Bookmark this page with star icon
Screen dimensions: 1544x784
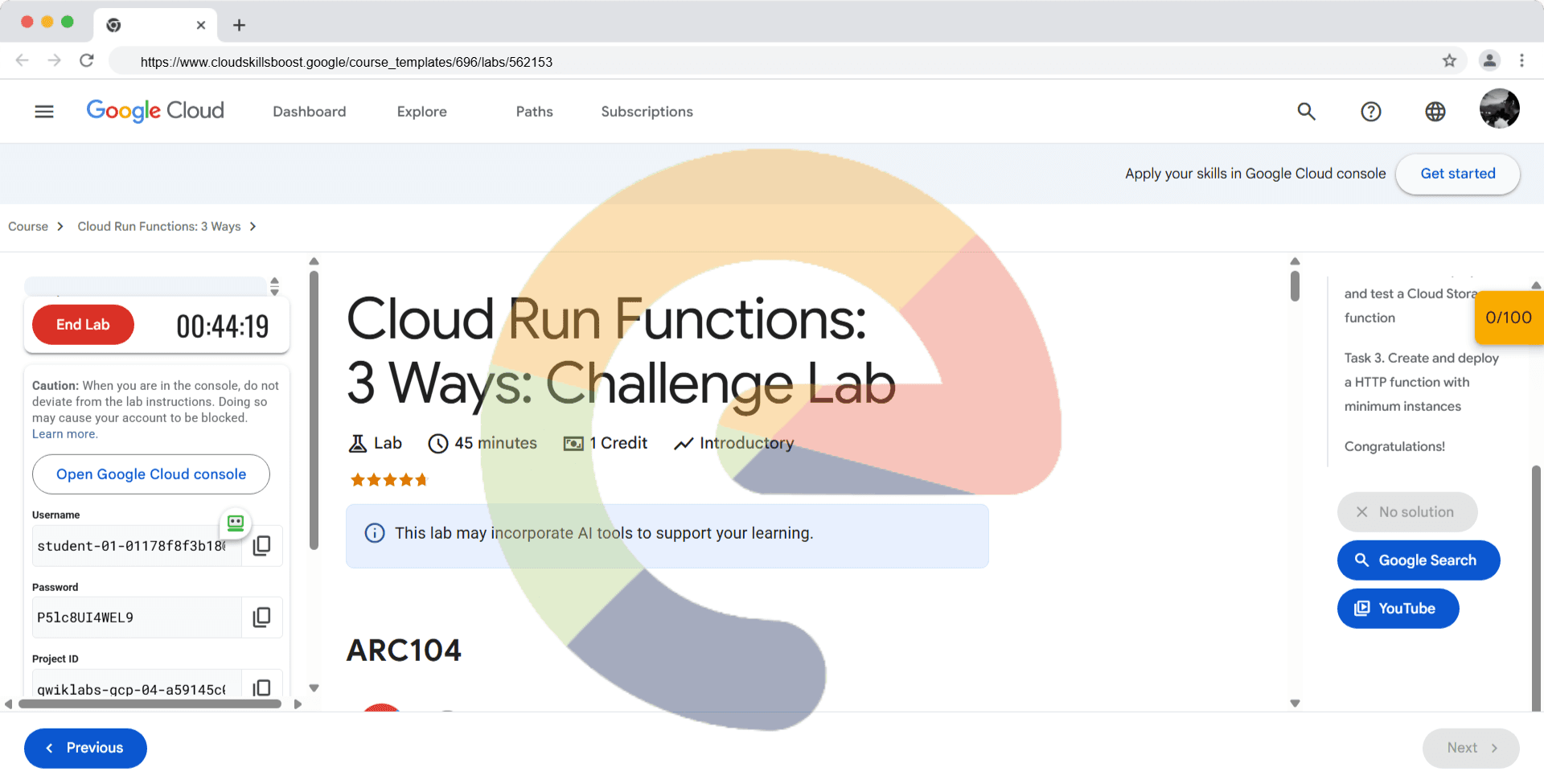tap(1449, 61)
